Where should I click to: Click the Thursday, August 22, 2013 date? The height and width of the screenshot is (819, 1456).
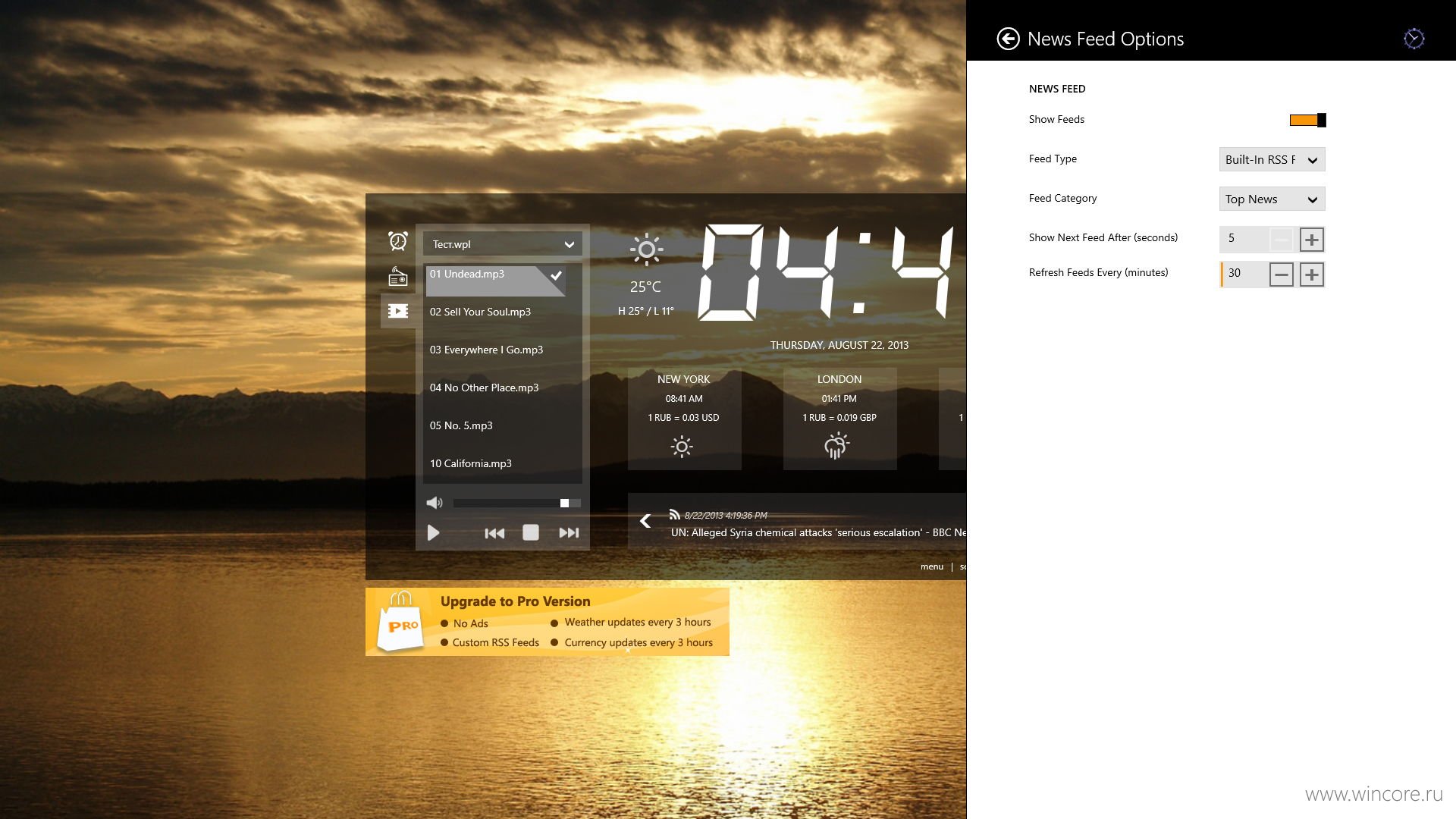839,345
